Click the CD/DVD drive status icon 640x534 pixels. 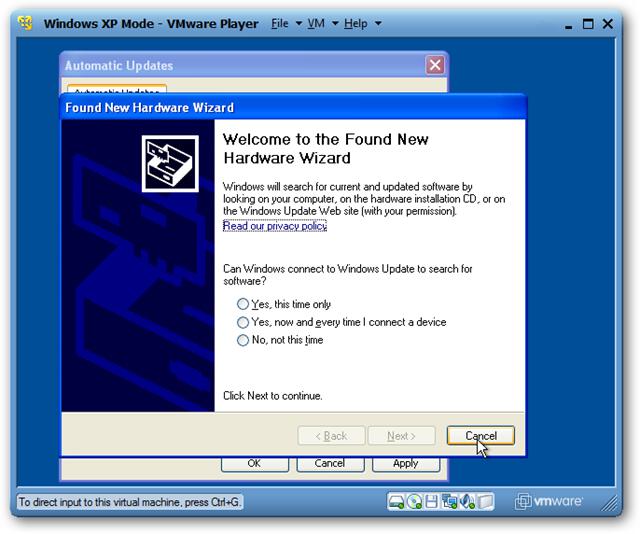[x=414, y=501]
